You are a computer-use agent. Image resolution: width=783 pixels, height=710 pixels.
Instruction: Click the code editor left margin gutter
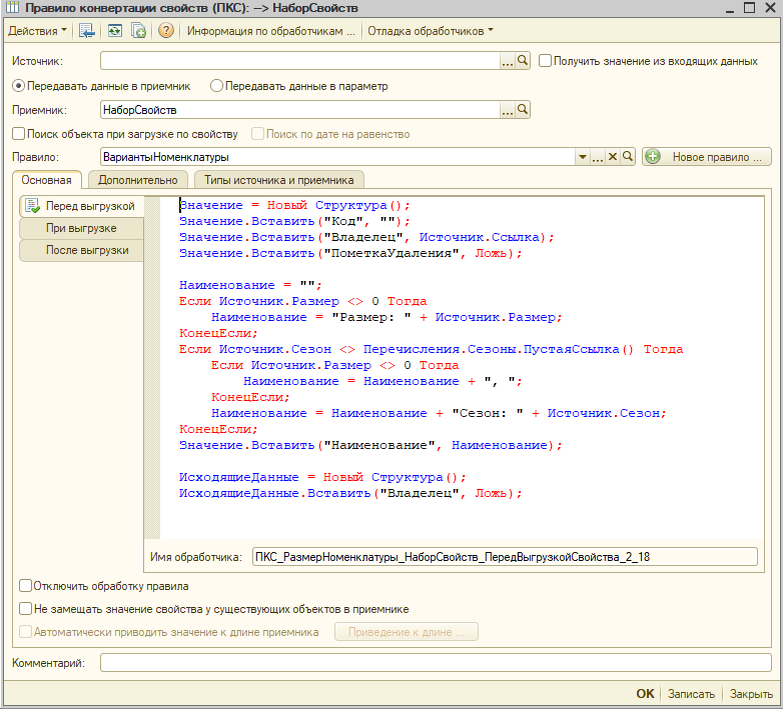(152, 367)
